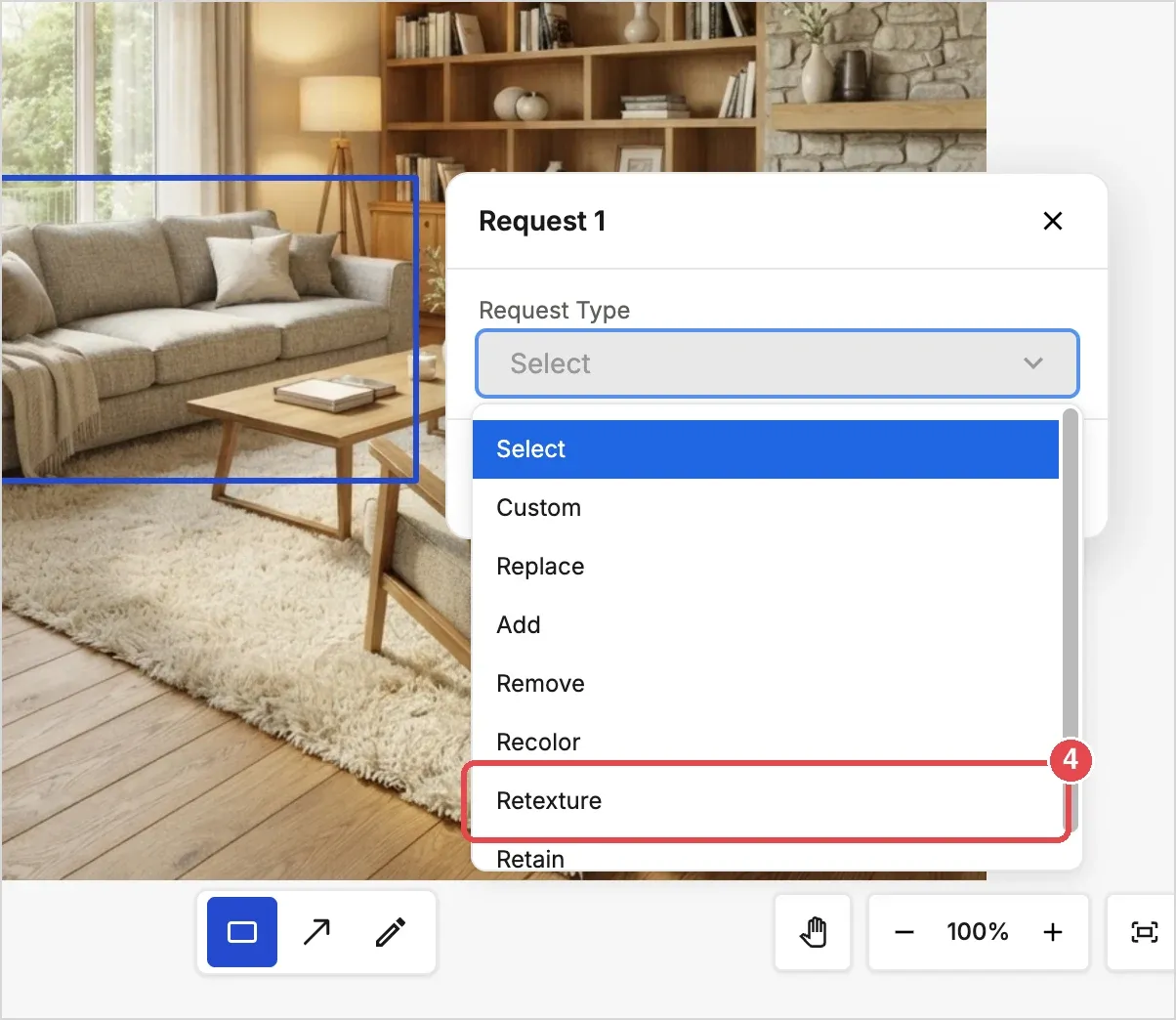Choose the Select placeholder option
This screenshot has height=1020, width=1176.
[766, 449]
